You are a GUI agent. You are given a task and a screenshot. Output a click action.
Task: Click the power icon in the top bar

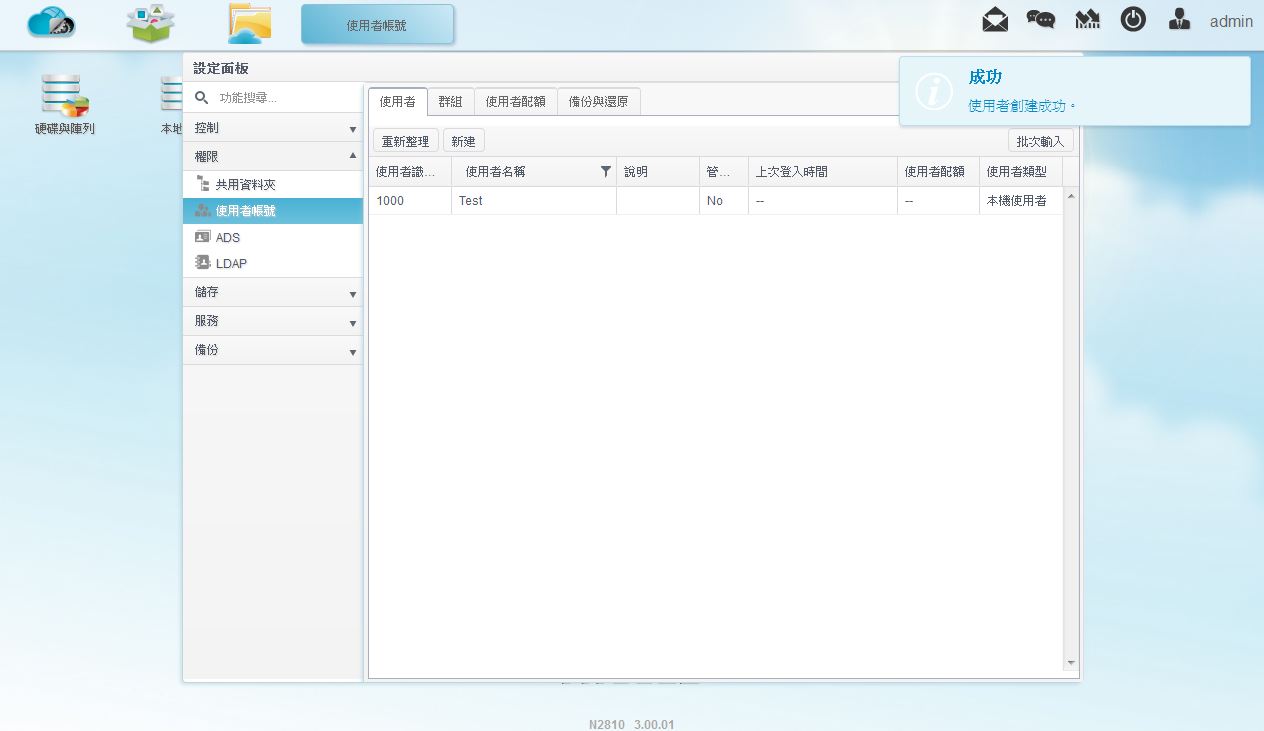point(1133,19)
